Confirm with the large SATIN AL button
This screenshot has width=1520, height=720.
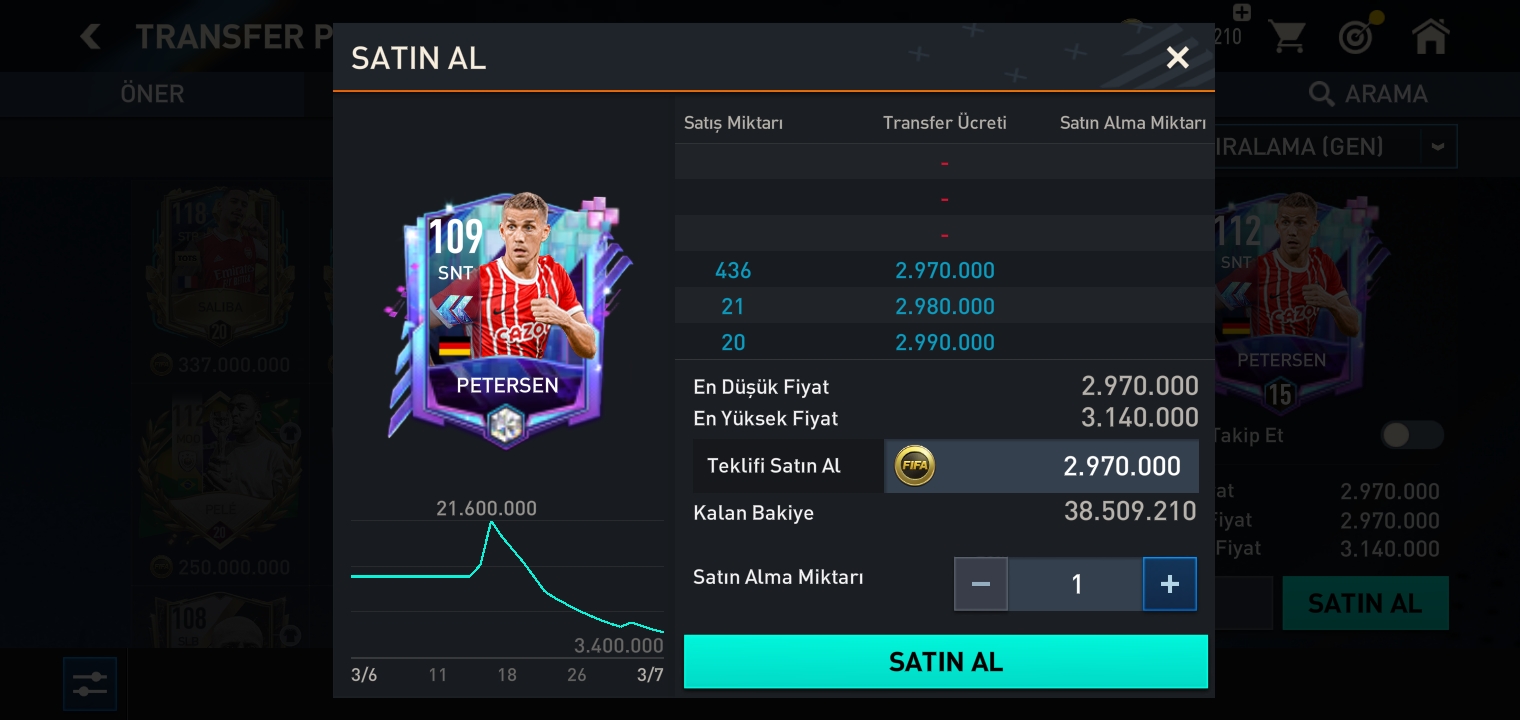(945, 662)
